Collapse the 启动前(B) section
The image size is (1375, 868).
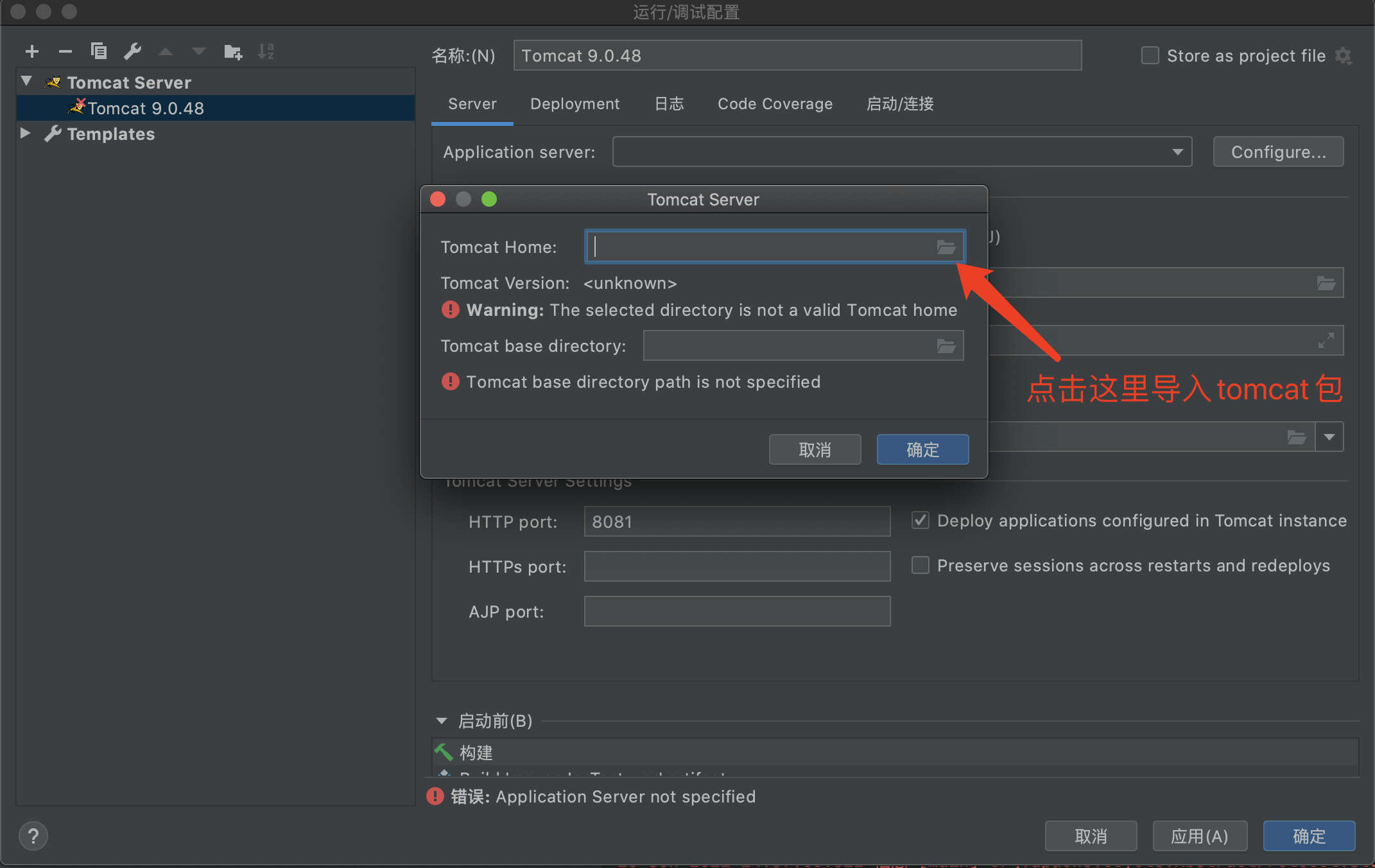(442, 721)
